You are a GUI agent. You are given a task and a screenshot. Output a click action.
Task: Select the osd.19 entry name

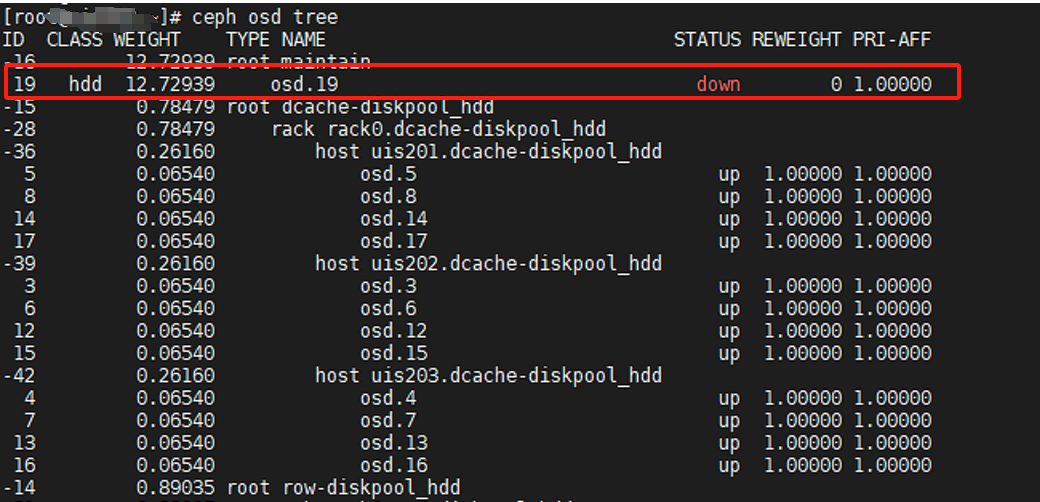click(304, 84)
